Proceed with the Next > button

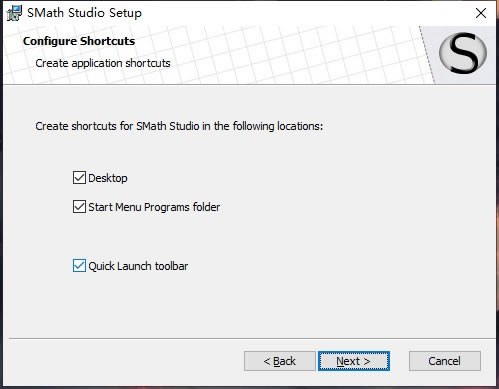[354, 361]
